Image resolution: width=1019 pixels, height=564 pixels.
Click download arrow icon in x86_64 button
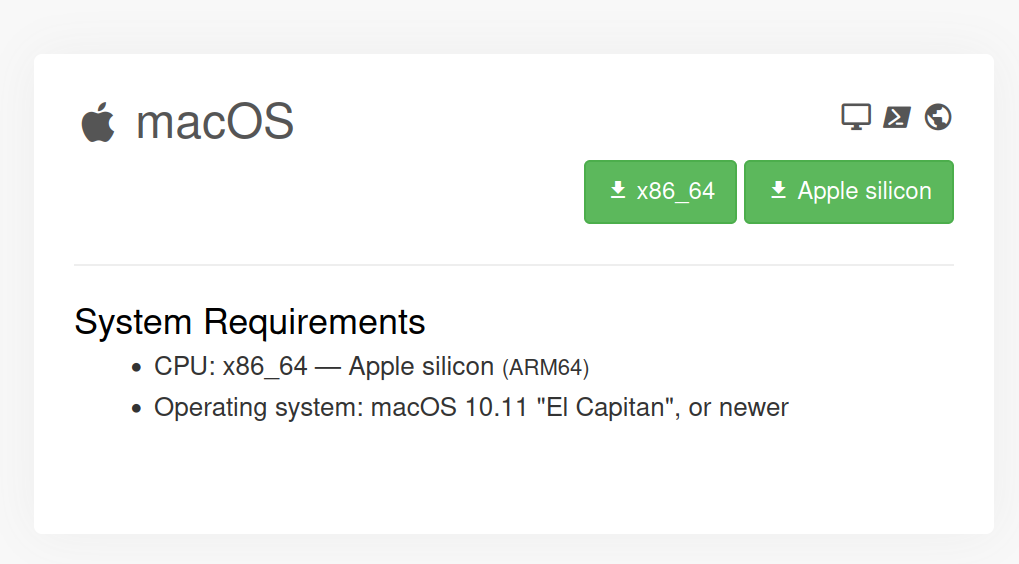[618, 190]
